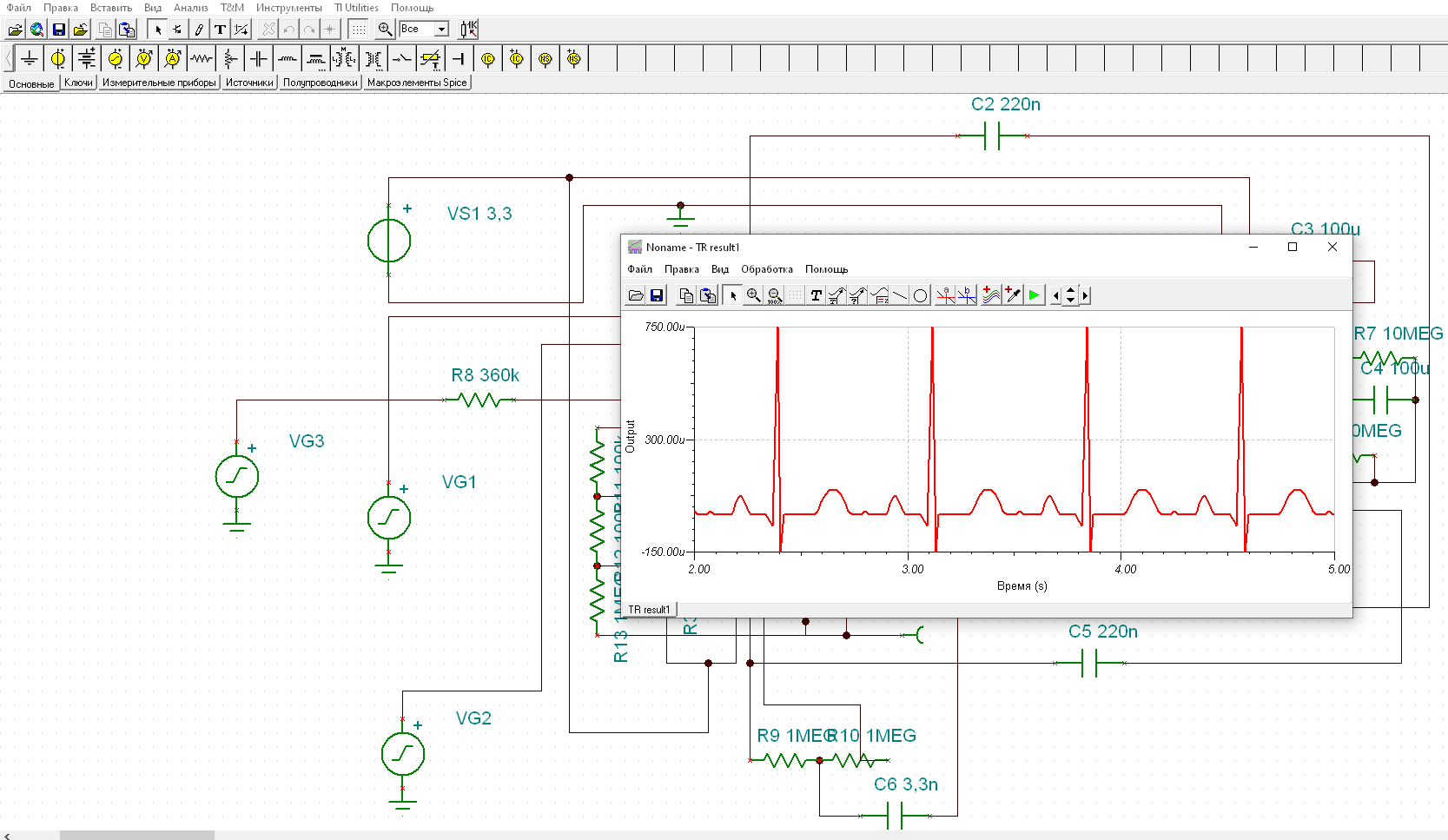Switch to the Ключи component tab
The height and width of the screenshot is (840, 1448).
pos(78,83)
